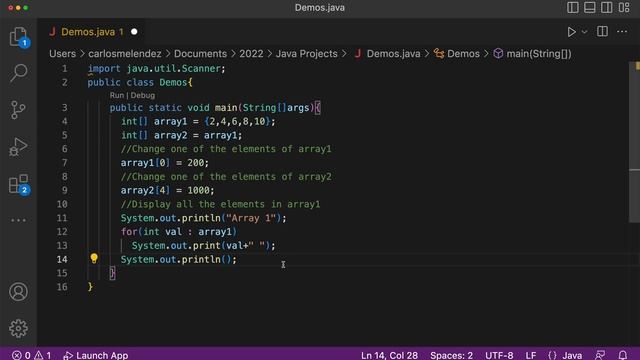Open notifications bell in status bar
This screenshot has height=360, width=640.
pyautogui.click(x=623, y=355)
